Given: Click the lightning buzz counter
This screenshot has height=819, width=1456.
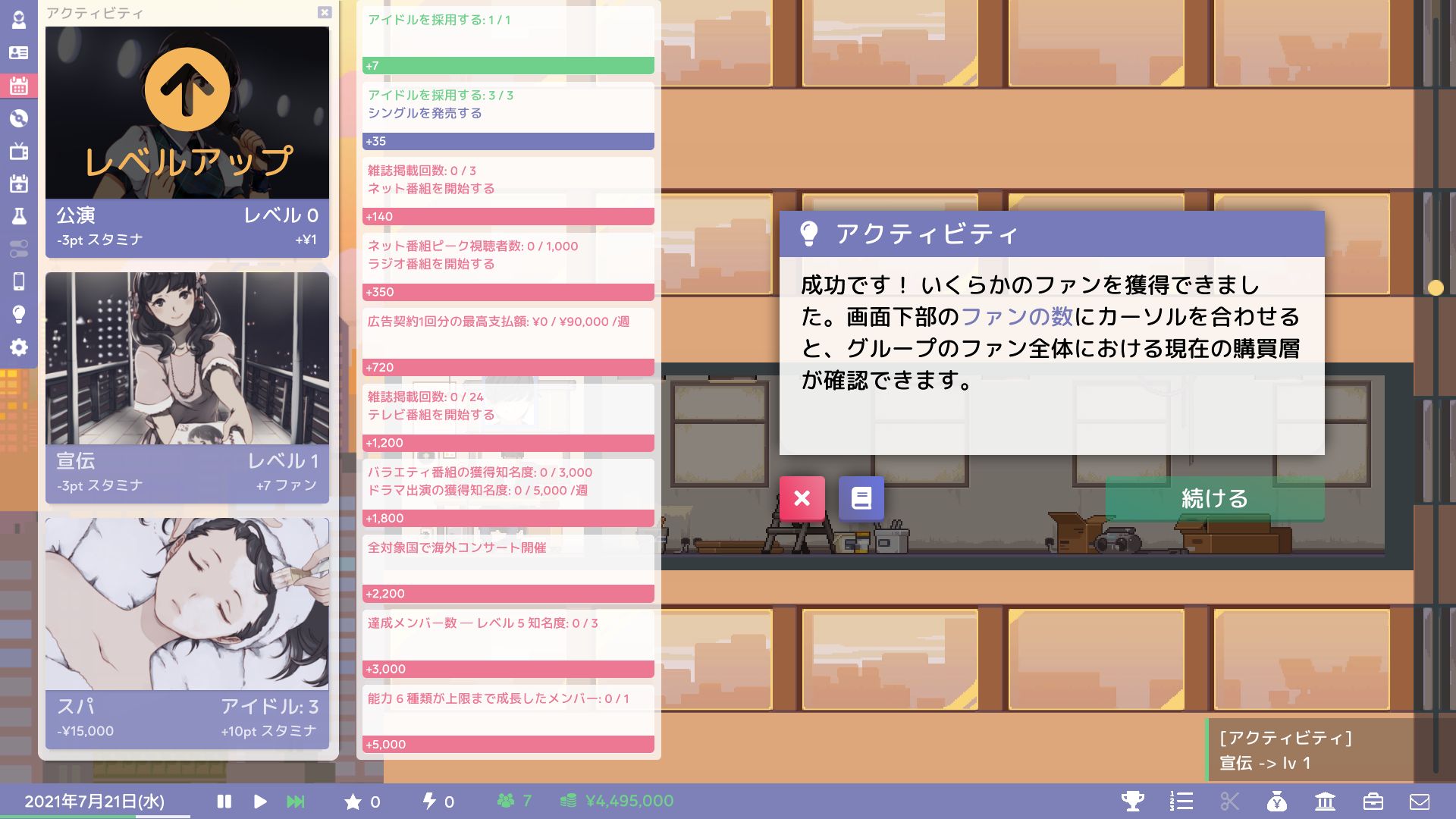Looking at the screenshot, I should [438, 802].
